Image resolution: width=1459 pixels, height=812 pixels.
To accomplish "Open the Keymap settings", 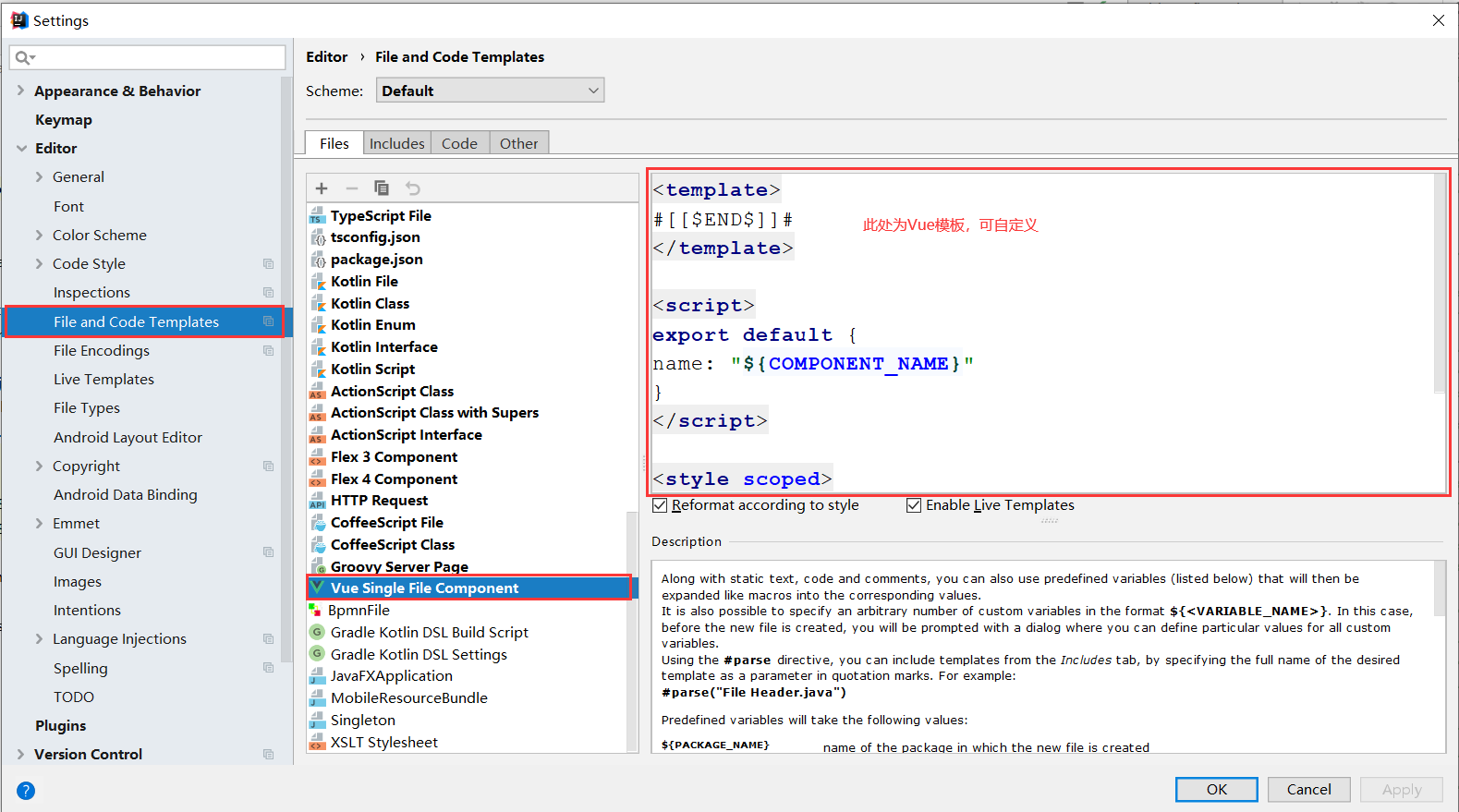I will point(64,119).
